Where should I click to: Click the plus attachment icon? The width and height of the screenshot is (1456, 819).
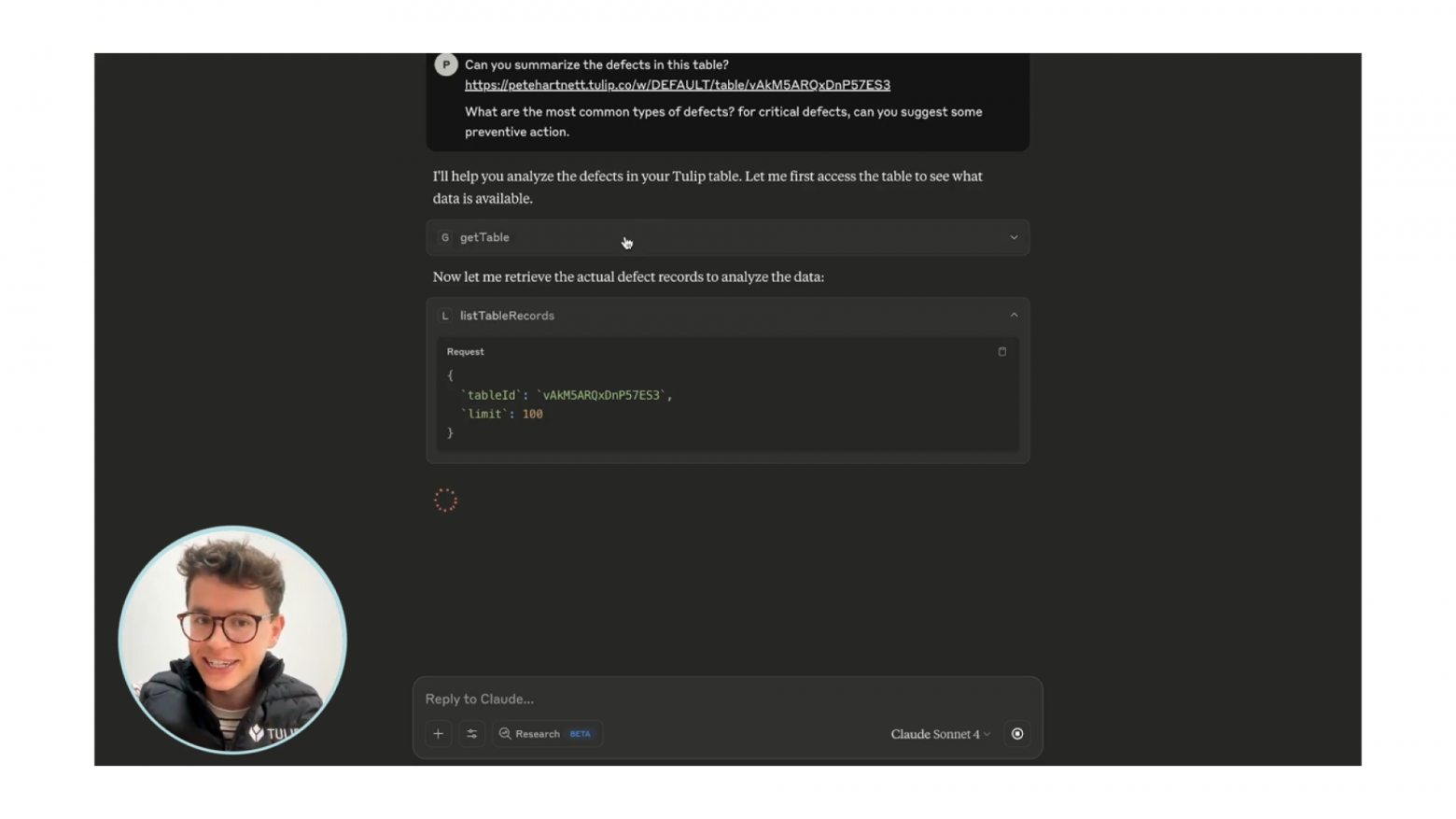pos(438,734)
